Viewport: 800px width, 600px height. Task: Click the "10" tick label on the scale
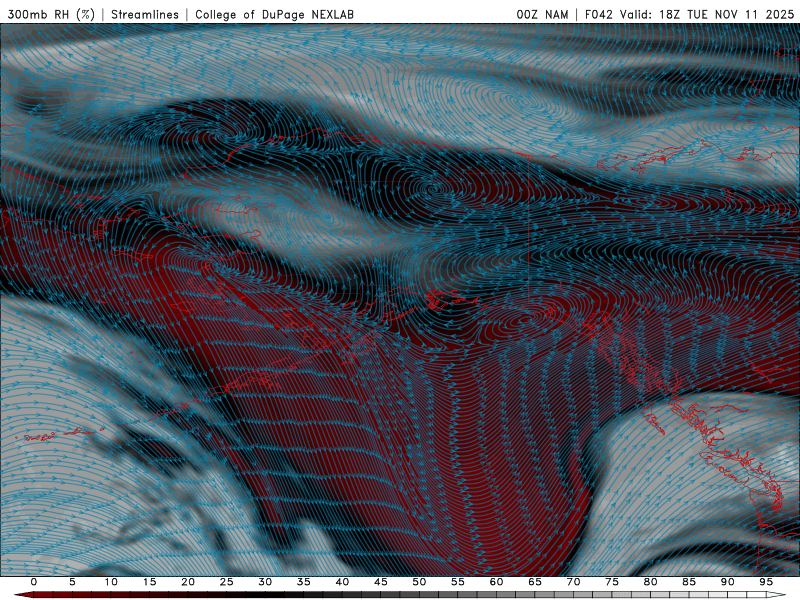tap(111, 582)
